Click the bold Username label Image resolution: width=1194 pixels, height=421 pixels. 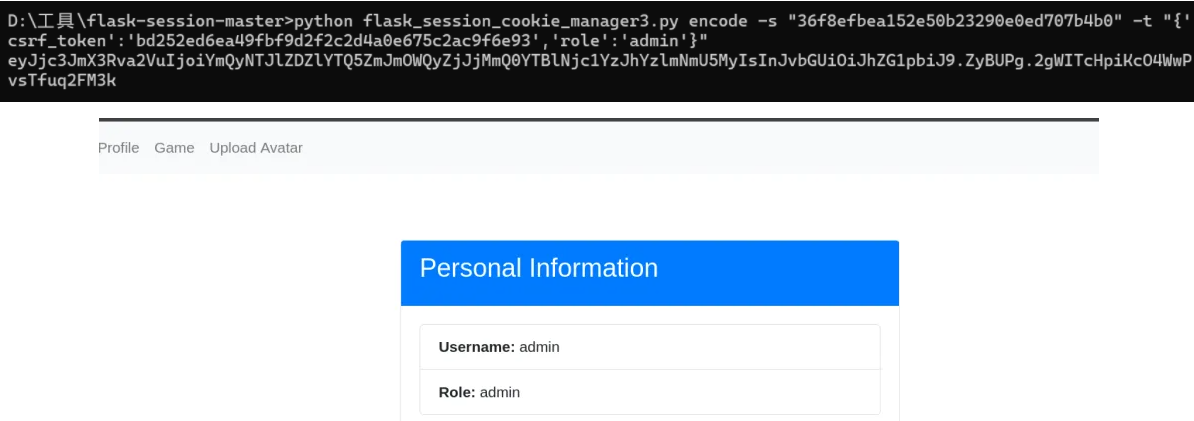point(476,347)
